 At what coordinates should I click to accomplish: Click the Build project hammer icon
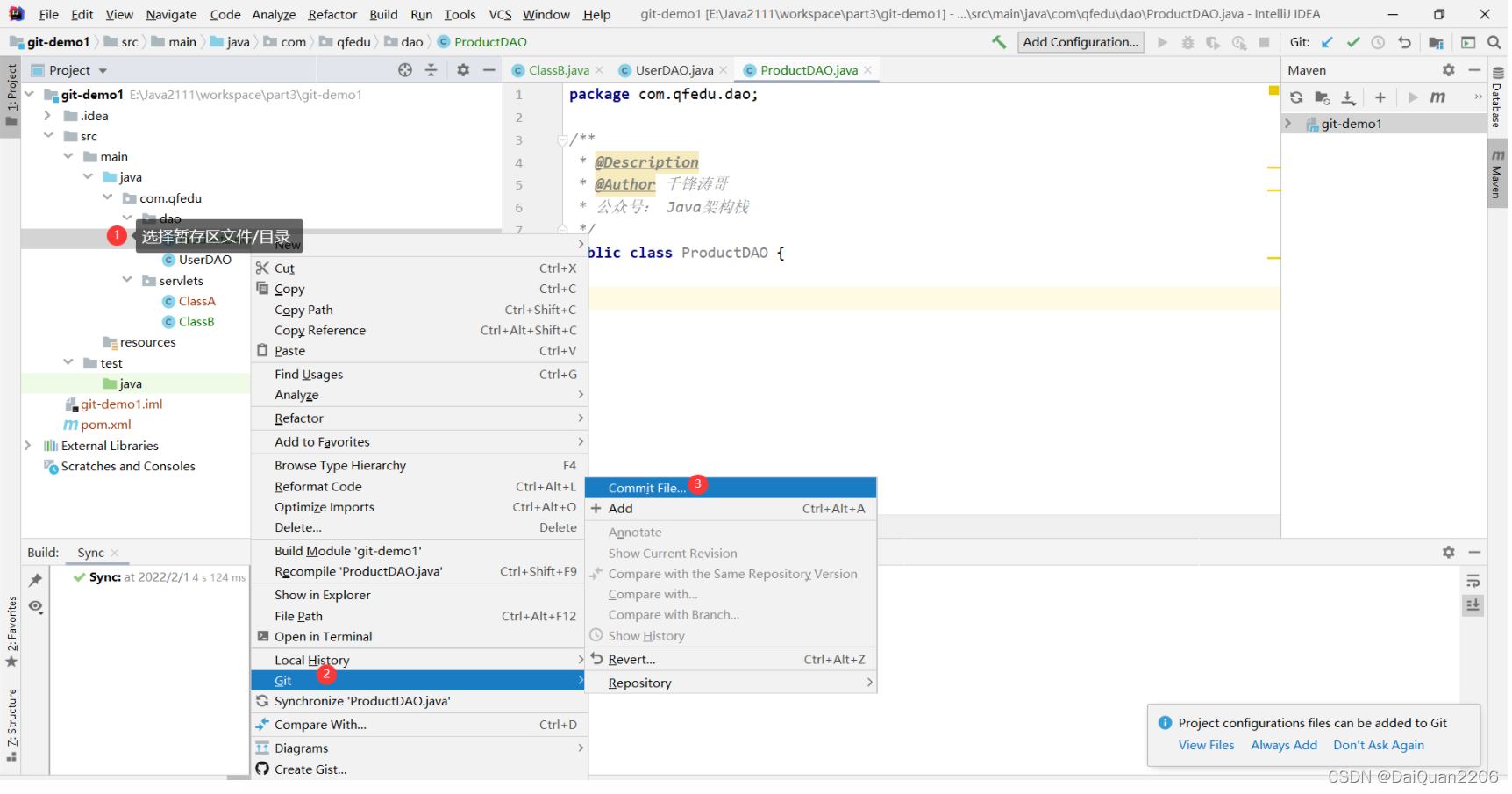(999, 42)
